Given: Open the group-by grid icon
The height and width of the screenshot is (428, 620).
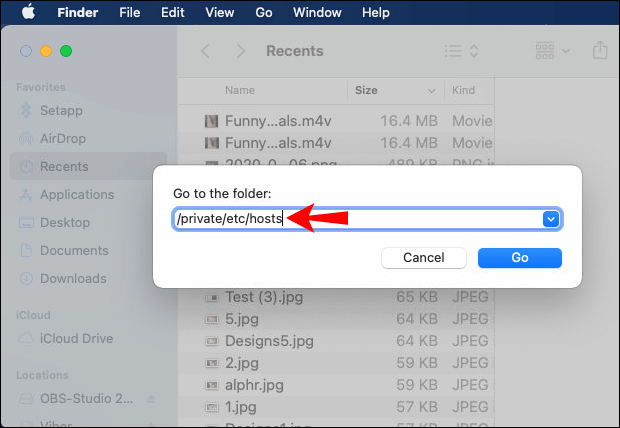Looking at the screenshot, I should [x=545, y=51].
